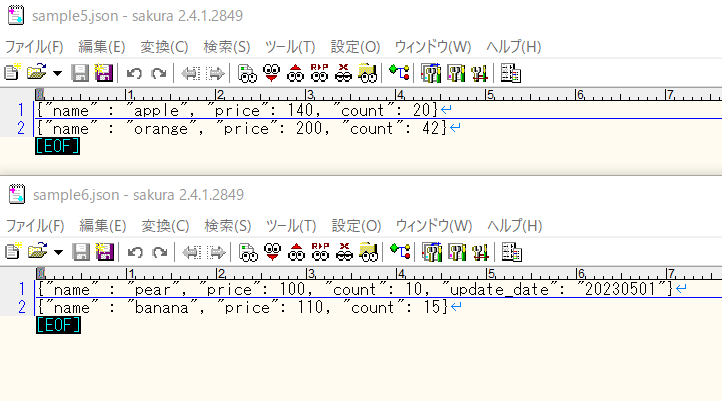Open common settings icon in sample5.json window
Image resolution: width=722 pixels, height=401 pixels.
pos(479,73)
